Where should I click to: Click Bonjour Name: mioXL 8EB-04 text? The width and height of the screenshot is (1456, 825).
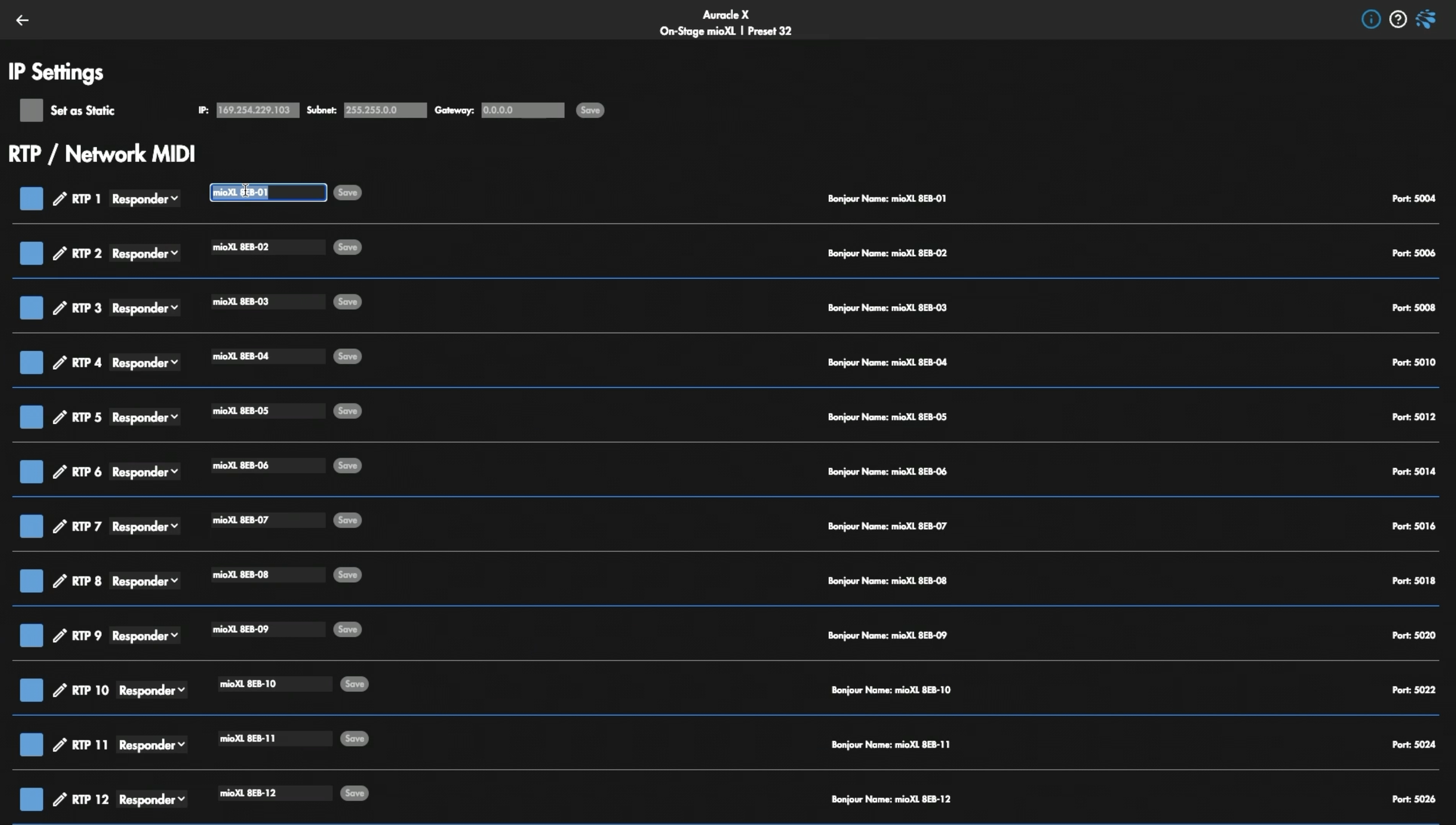(887, 363)
